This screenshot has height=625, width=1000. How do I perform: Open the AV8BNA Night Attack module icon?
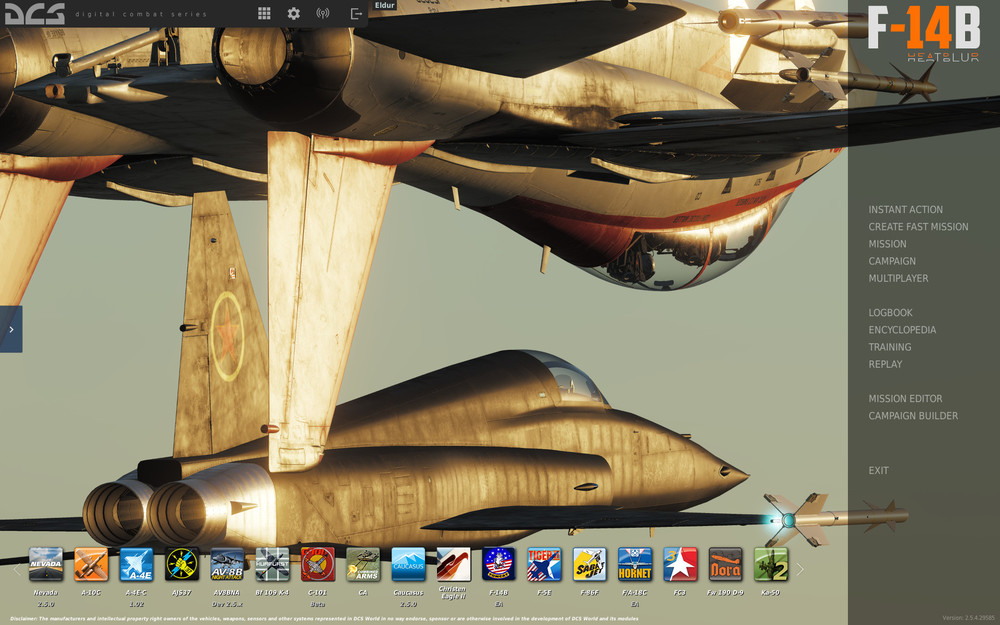227,564
